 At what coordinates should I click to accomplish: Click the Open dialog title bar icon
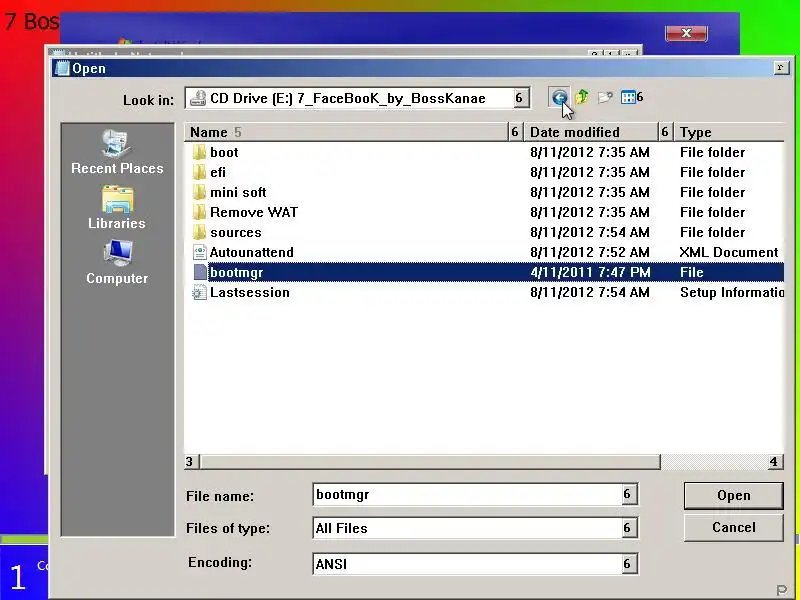[x=63, y=68]
